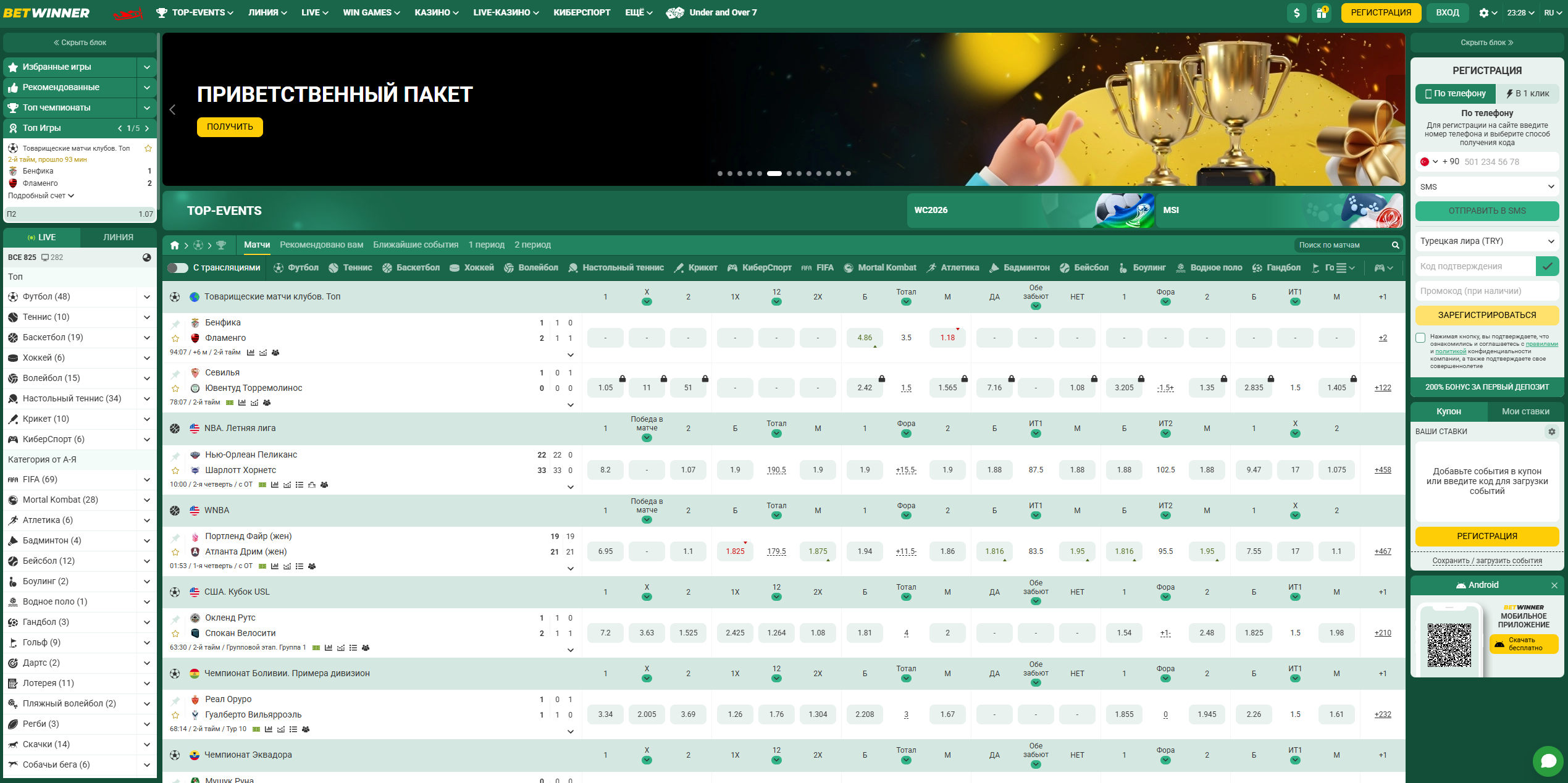This screenshot has width=1568, height=783.
Task: Expand Подробный счет for Бенфика match
Action: [41, 196]
